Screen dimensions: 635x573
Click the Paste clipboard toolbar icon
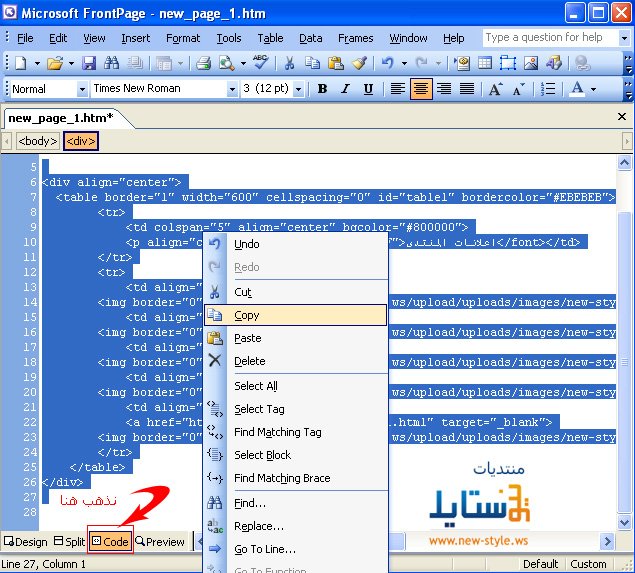coord(336,63)
